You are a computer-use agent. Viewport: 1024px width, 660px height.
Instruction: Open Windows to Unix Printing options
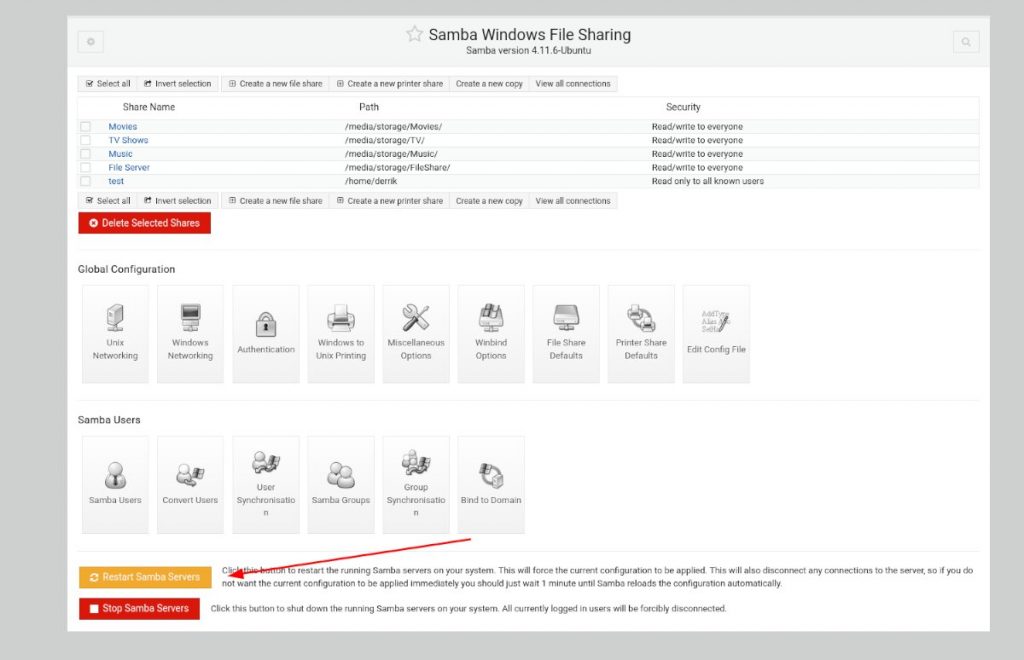[340, 332]
